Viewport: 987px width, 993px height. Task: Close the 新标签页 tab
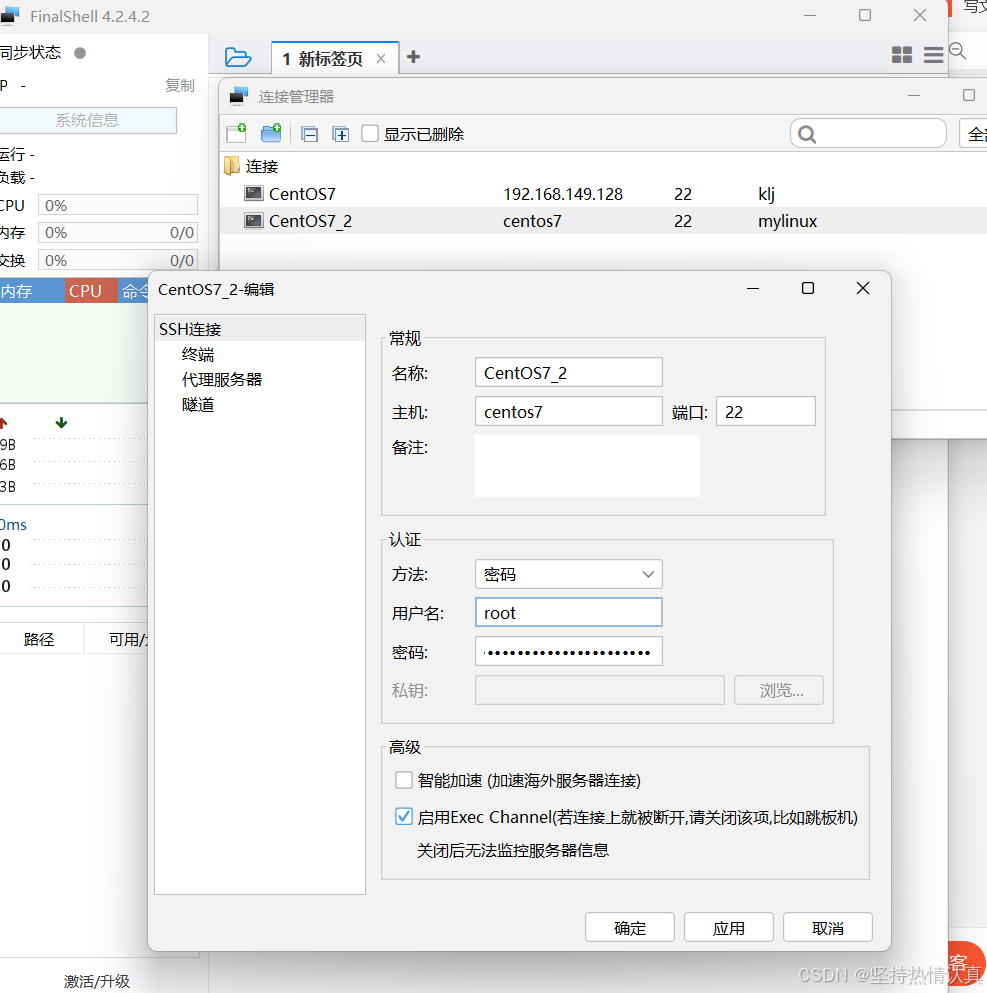tap(381, 59)
